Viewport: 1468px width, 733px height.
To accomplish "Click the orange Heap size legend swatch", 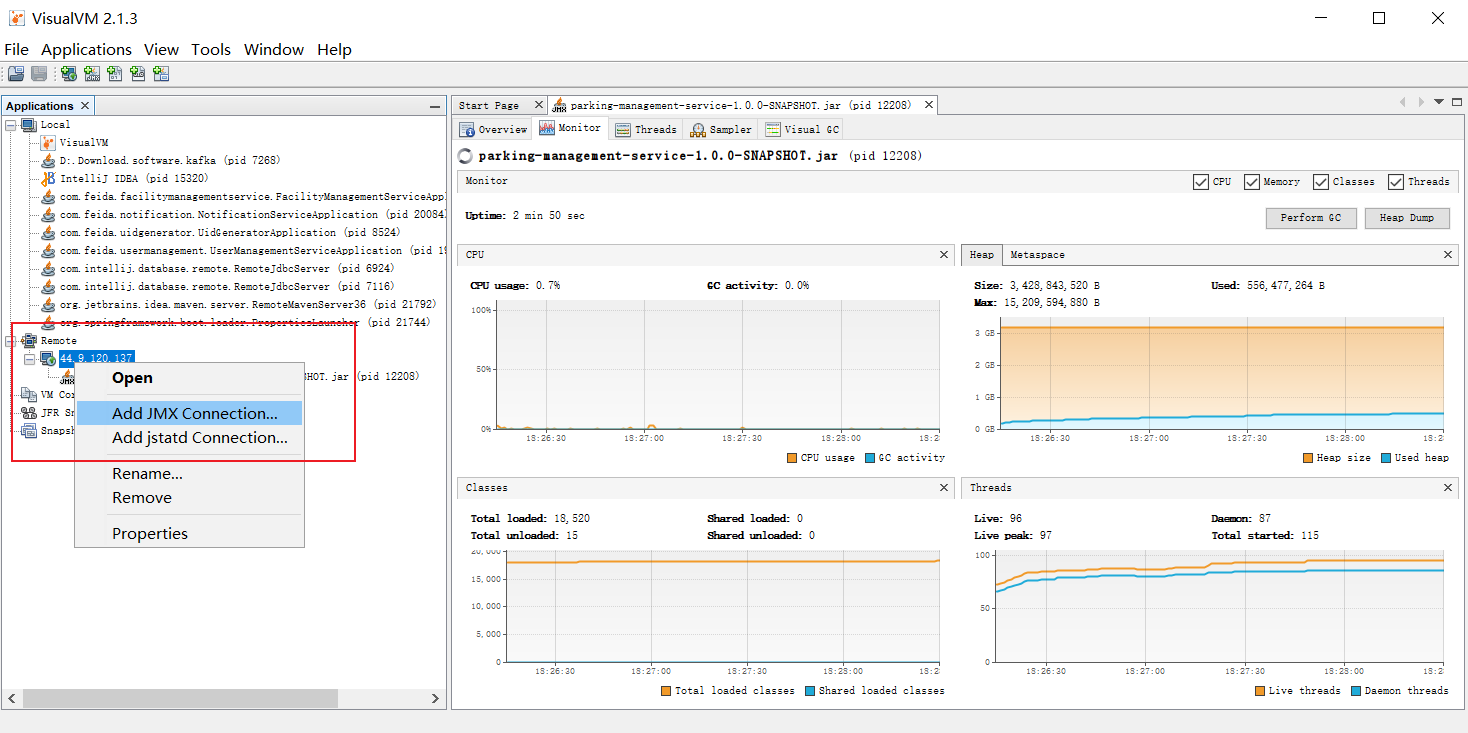I will coord(1308,458).
